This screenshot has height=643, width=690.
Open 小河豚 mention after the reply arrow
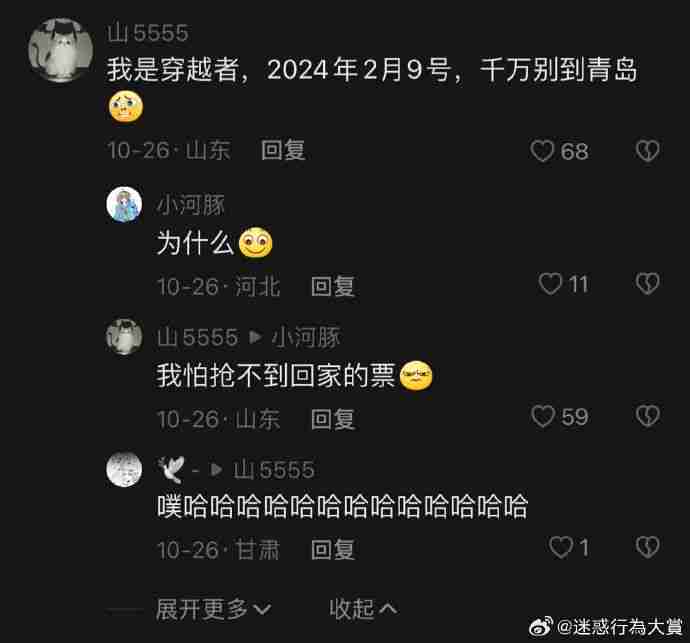click(306, 338)
